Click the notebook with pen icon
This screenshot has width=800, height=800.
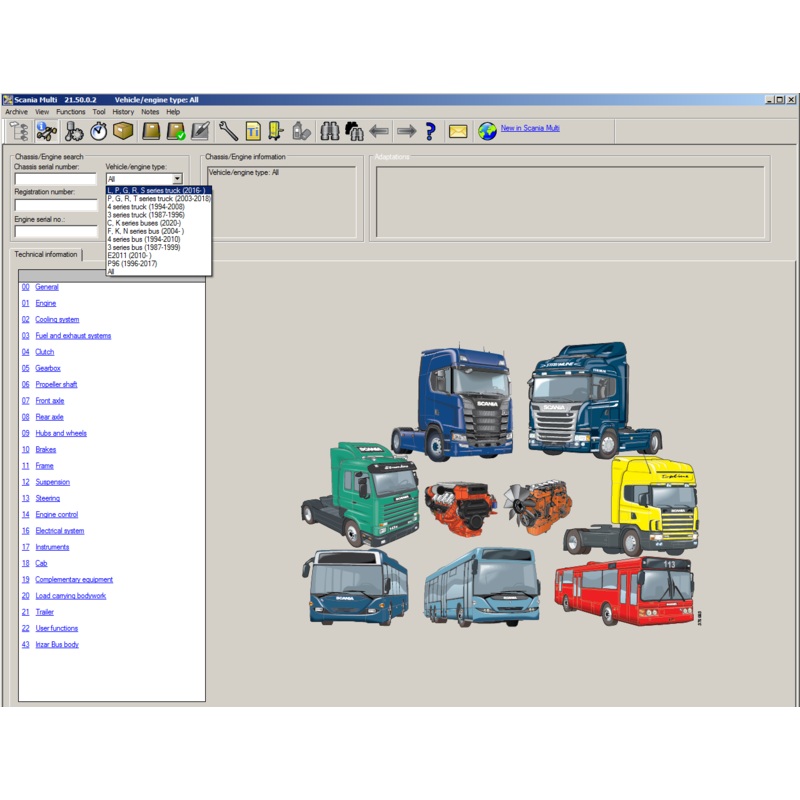pos(200,132)
